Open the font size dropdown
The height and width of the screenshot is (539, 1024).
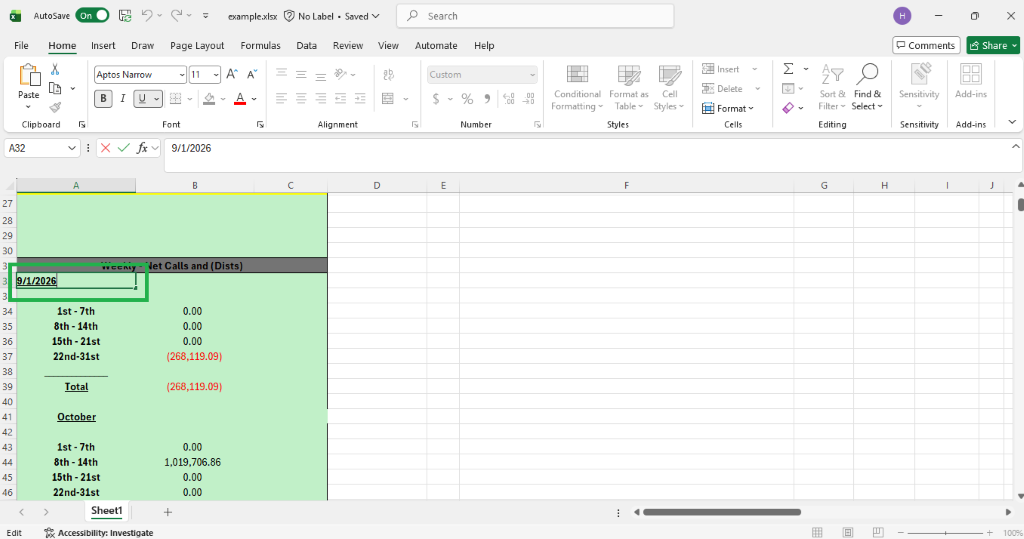click(216, 75)
